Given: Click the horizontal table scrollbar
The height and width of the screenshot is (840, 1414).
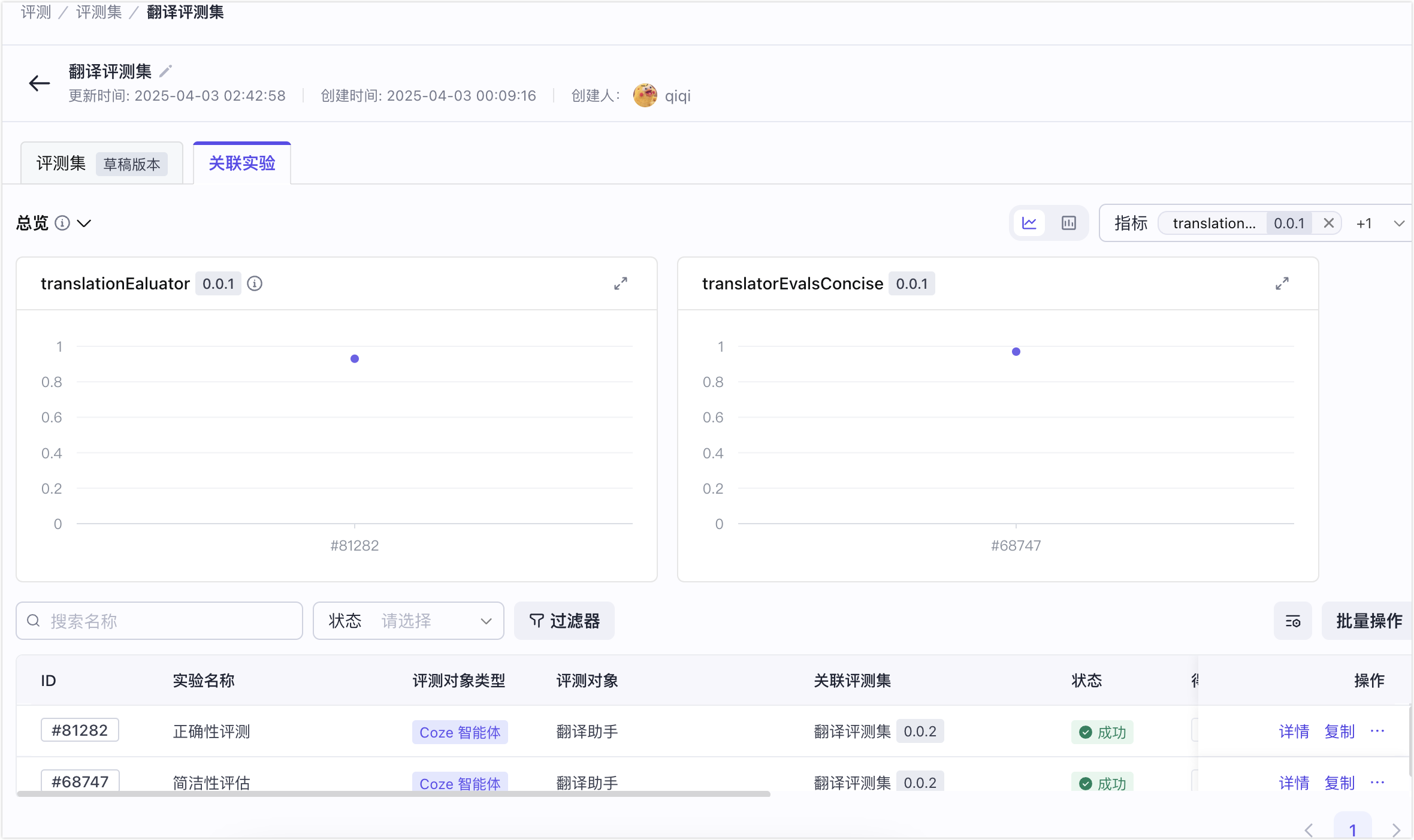Looking at the screenshot, I should pos(394,794).
